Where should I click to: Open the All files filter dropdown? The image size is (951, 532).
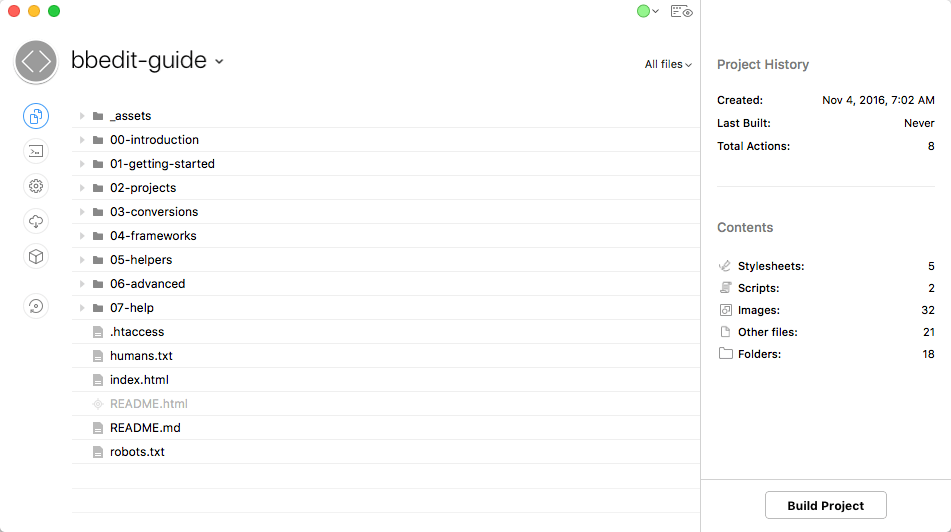point(668,64)
